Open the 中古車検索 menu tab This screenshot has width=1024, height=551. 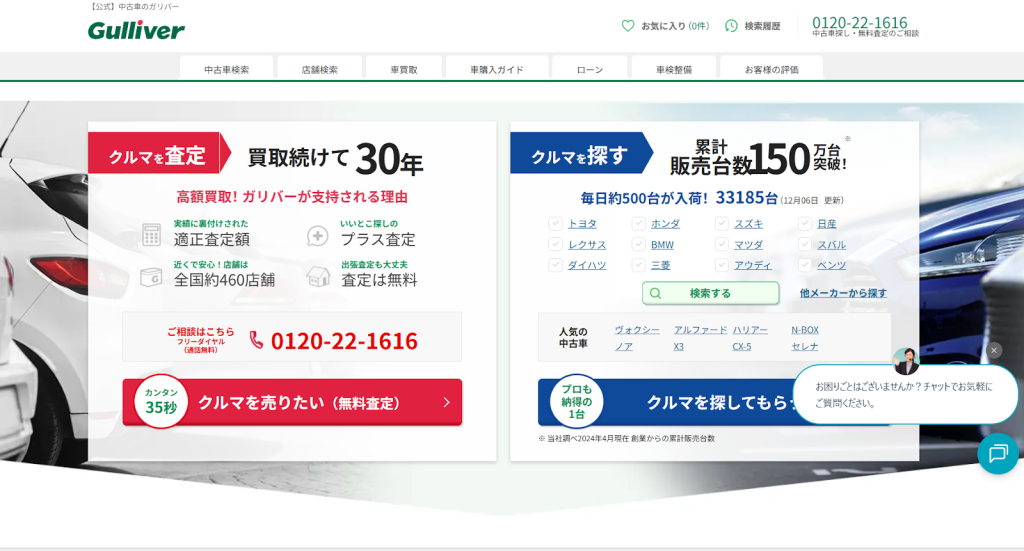click(x=226, y=69)
